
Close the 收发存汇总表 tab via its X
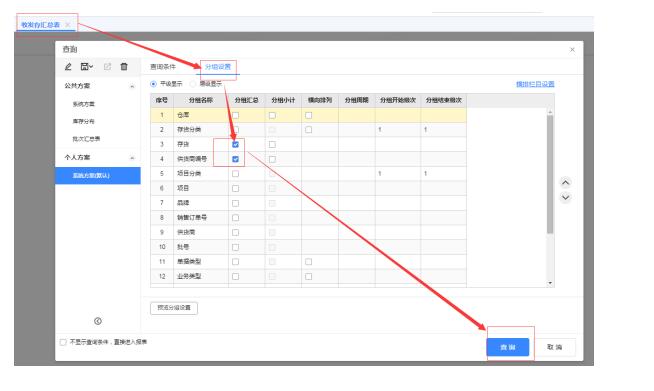[x=68, y=25]
